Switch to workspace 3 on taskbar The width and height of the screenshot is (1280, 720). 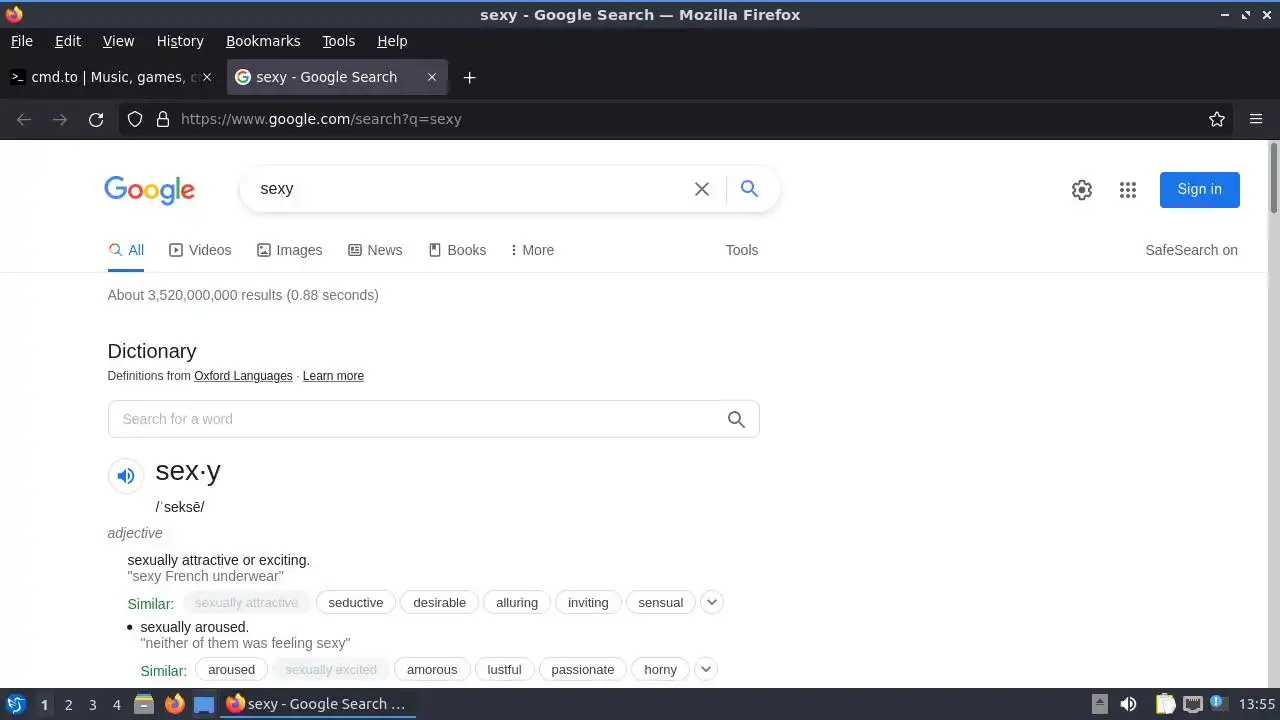pyautogui.click(x=92, y=704)
